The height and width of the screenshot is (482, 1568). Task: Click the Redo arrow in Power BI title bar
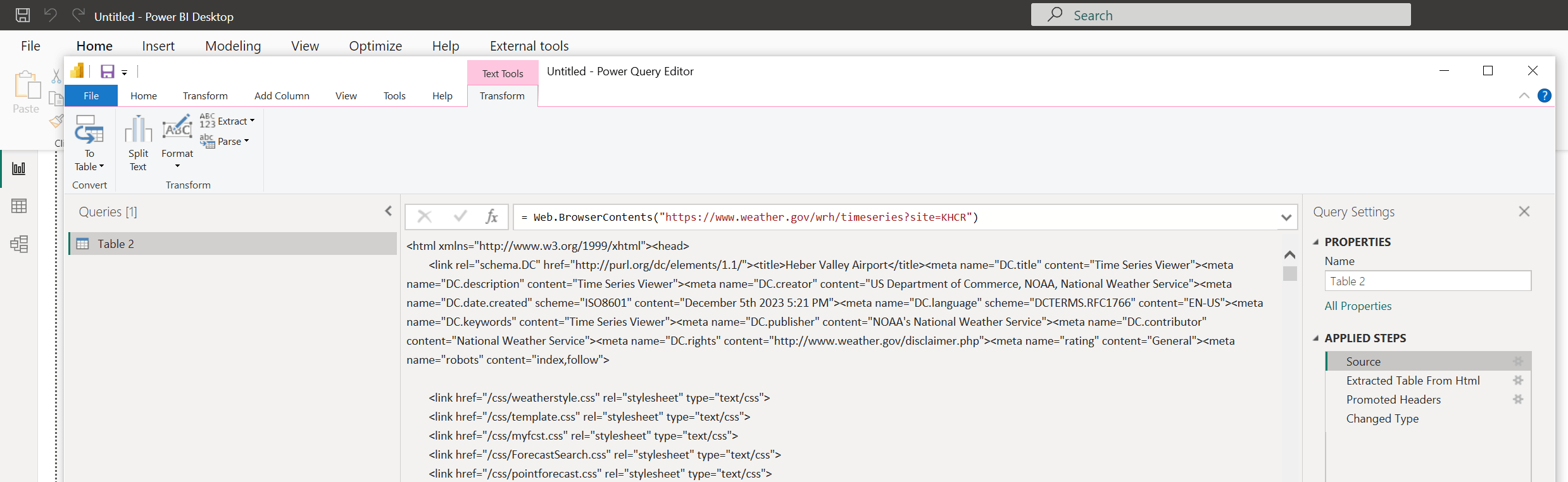coord(78,15)
